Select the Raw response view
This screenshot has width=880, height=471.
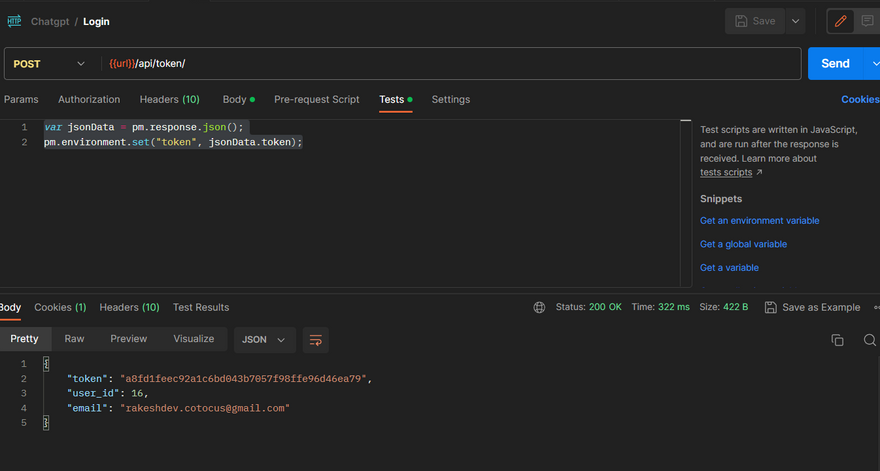click(75, 339)
